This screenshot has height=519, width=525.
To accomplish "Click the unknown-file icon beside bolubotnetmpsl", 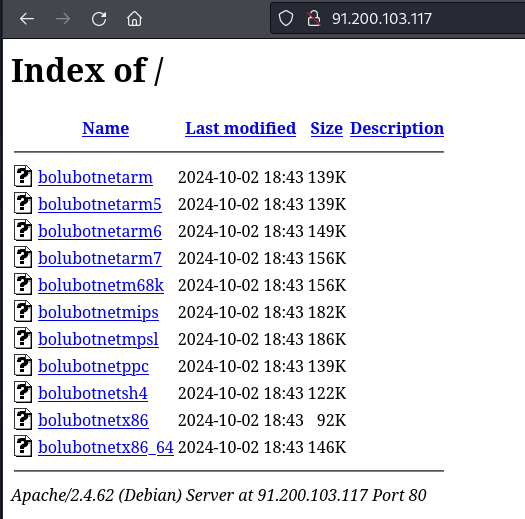I will pos(23,338).
